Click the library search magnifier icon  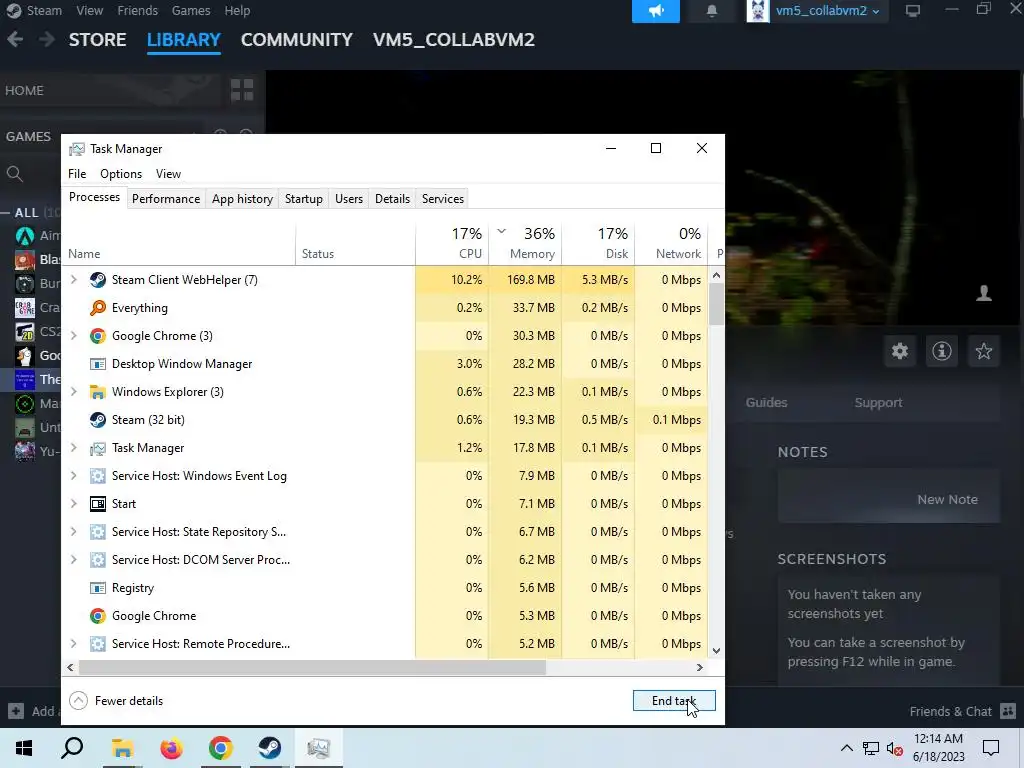tap(14, 174)
